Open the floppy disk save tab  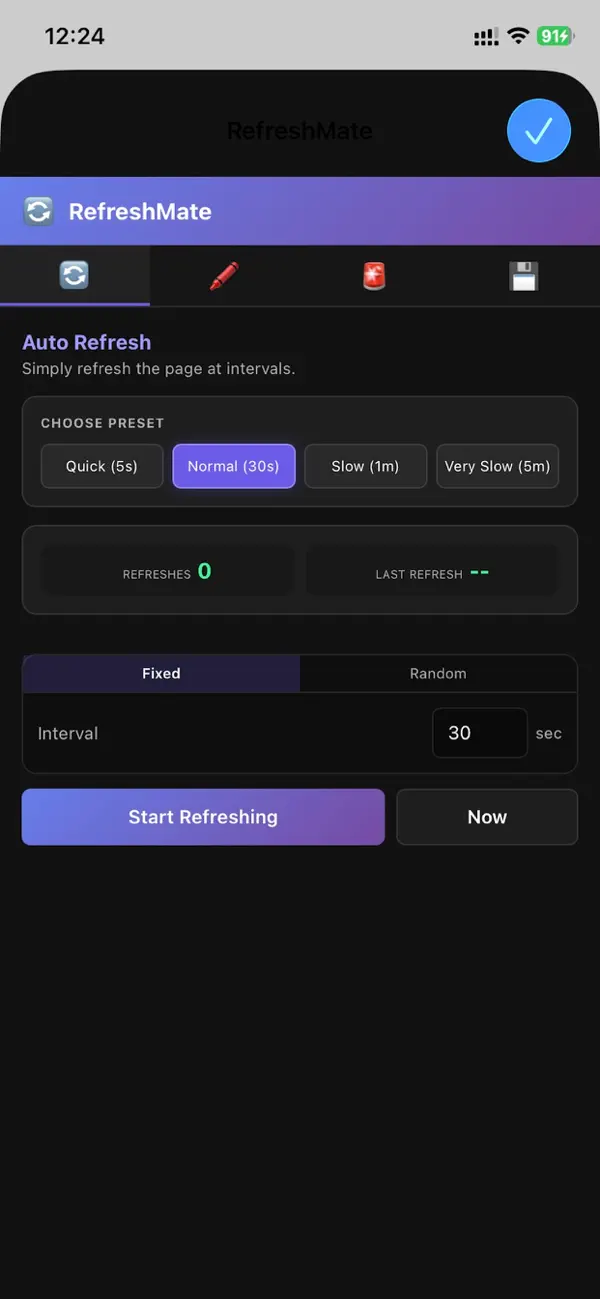524,276
